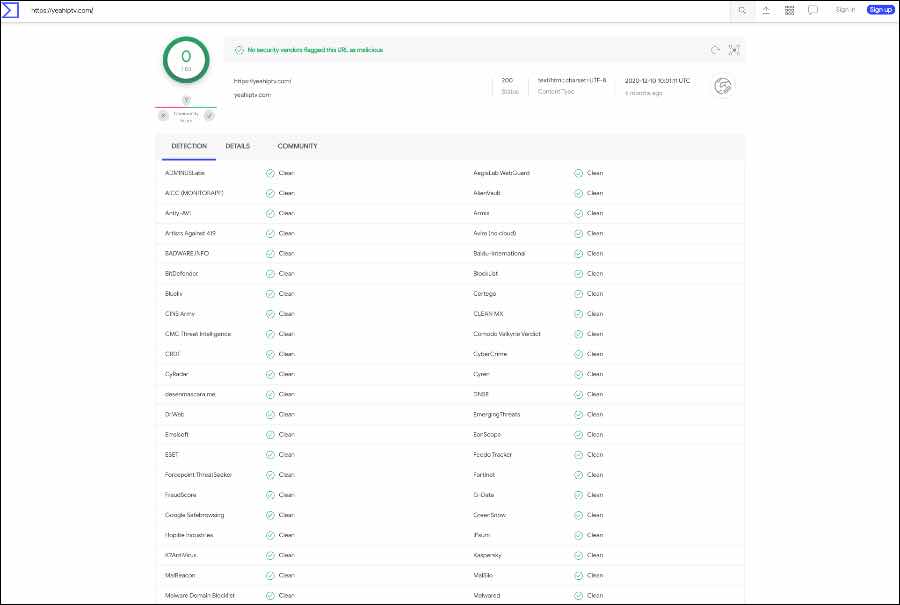Viewport: 900px width, 605px height.
Task: Open the apps grid icon
Action: coord(789,10)
